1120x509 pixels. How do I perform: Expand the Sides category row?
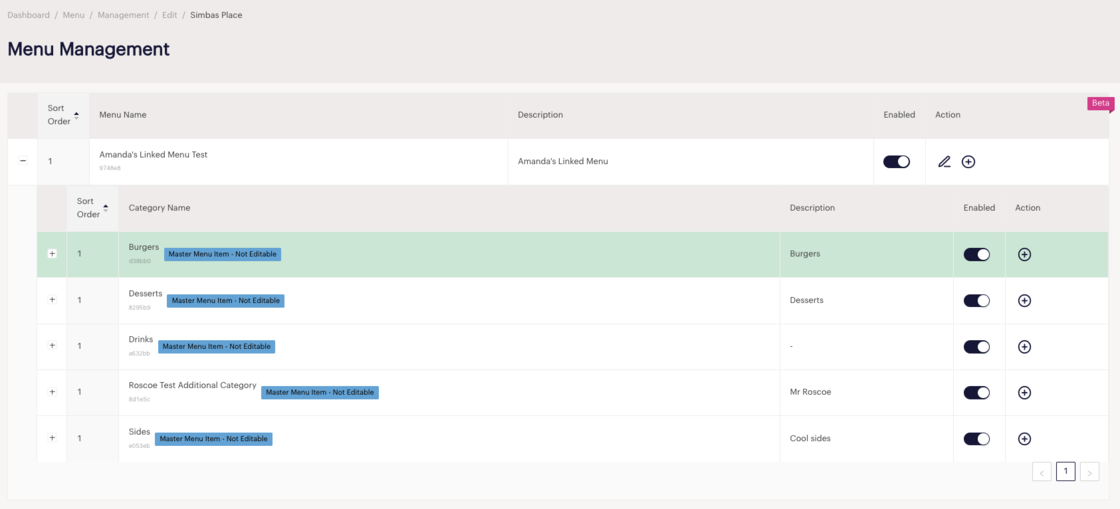point(52,438)
